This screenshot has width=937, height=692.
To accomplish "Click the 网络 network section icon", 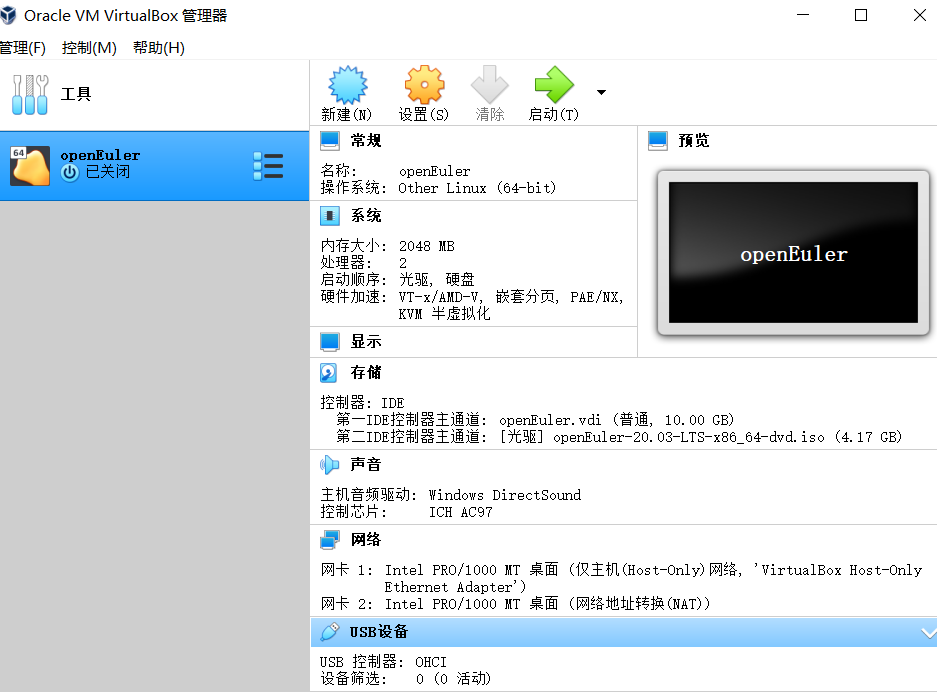I will [329, 540].
